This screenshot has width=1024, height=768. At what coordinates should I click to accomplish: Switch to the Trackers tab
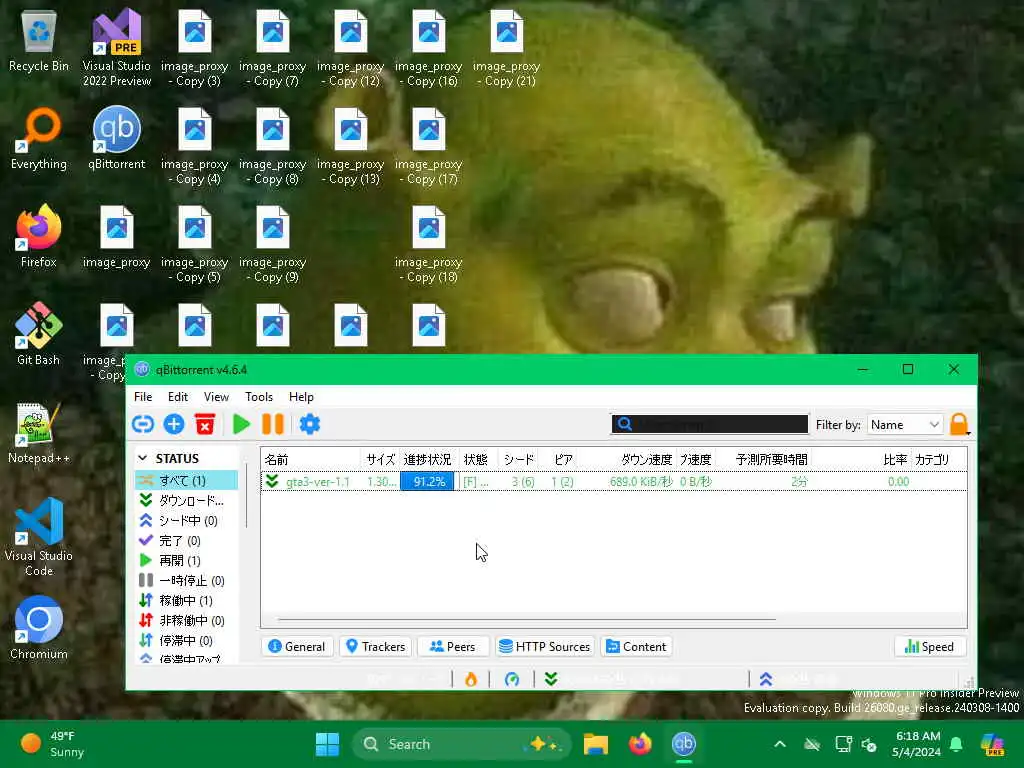tap(376, 647)
